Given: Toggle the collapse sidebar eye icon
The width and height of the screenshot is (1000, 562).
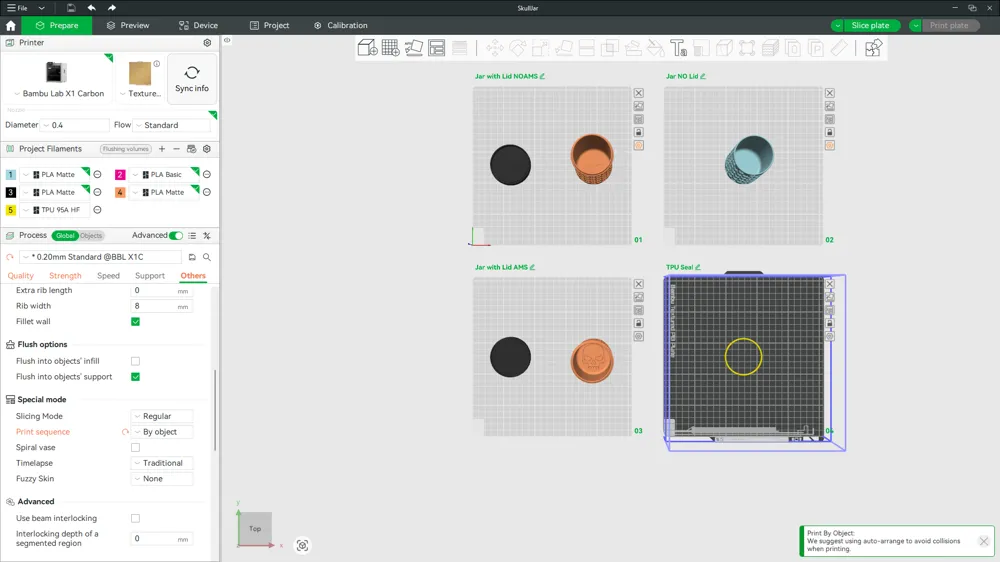Looking at the screenshot, I should [x=227, y=40].
